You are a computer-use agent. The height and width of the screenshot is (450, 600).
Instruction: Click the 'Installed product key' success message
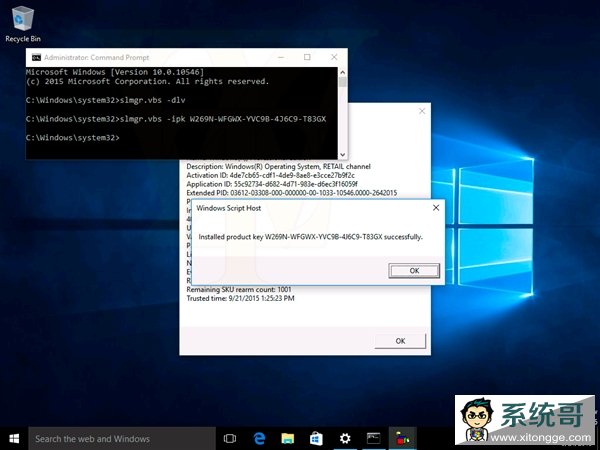point(311,237)
